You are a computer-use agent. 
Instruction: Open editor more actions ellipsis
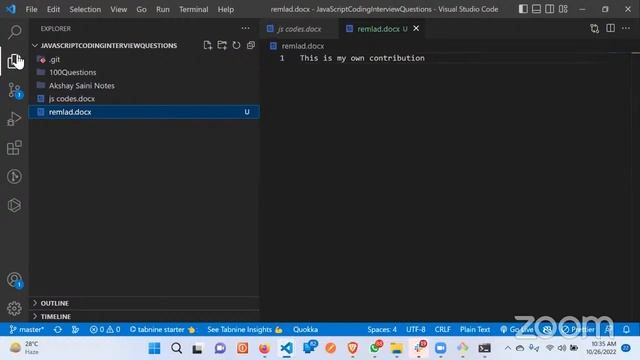626,28
